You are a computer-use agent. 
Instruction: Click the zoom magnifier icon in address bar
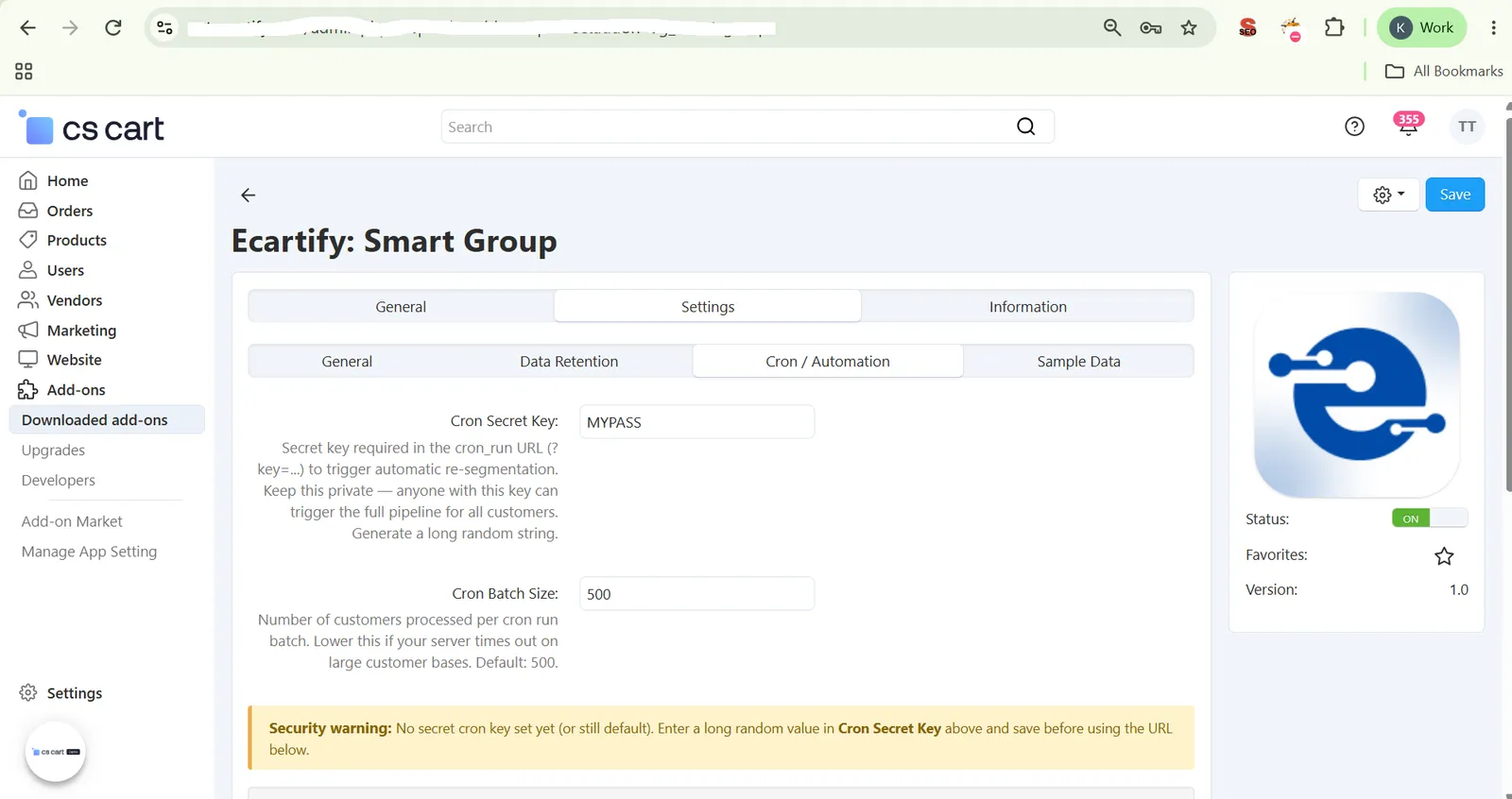pyautogui.click(x=1112, y=27)
